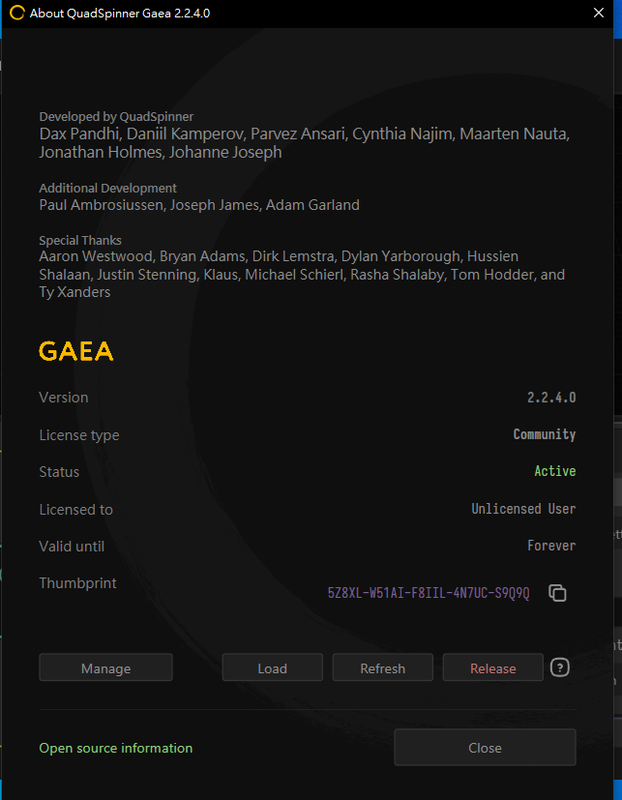Open the Manage license button
The width and height of the screenshot is (622, 800).
coord(106,667)
